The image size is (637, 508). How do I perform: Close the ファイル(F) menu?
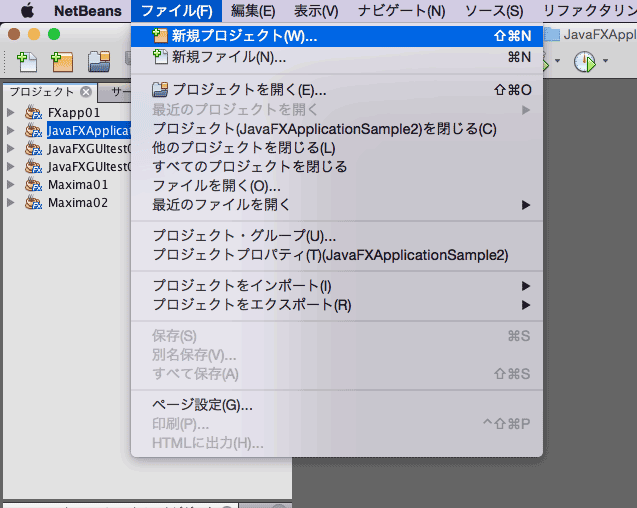[176, 11]
